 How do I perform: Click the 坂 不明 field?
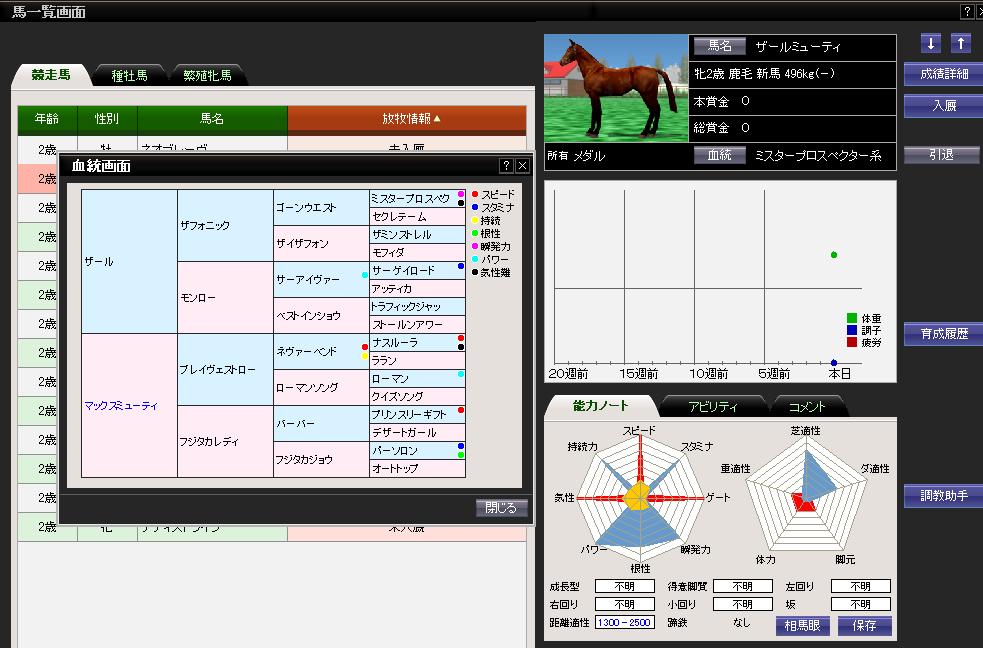[860, 604]
